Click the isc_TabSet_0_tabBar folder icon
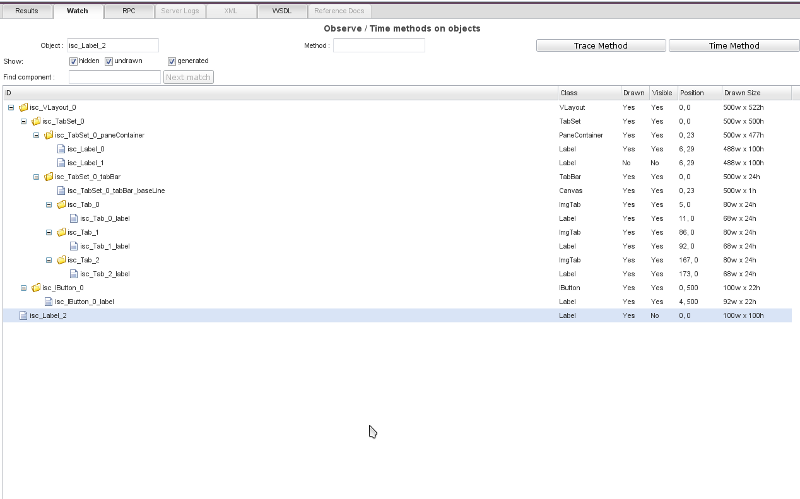Screen dimensions: 800x499 click(48, 177)
